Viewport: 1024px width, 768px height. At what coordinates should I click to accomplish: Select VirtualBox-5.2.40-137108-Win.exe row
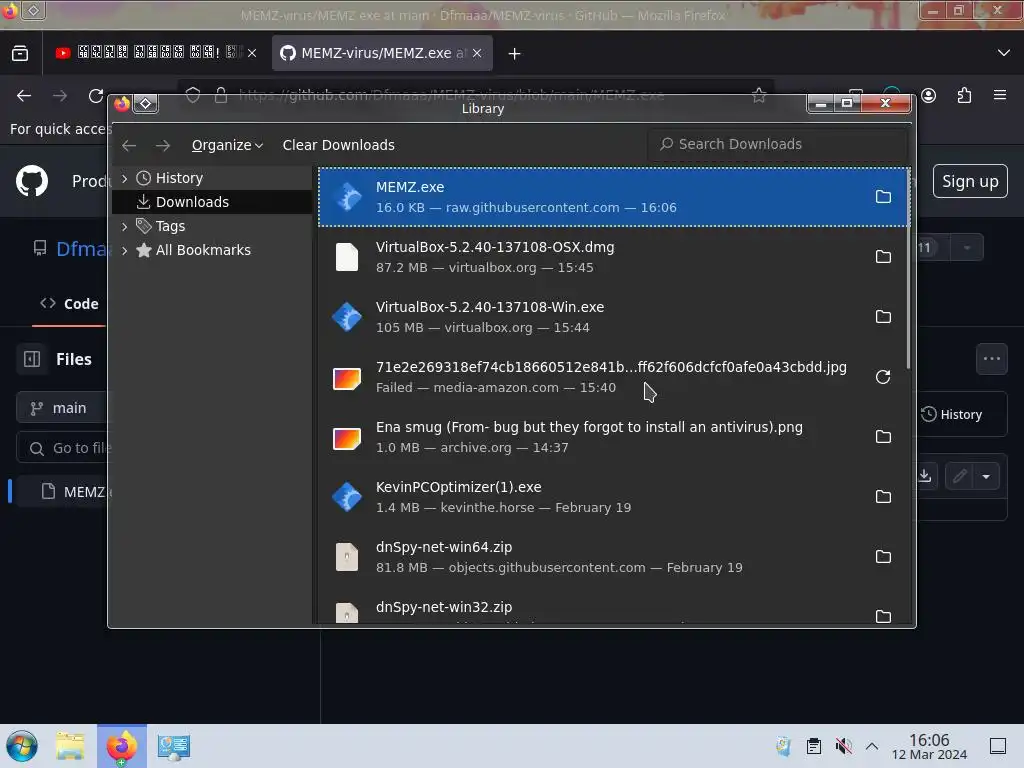(x=614, y=317)
